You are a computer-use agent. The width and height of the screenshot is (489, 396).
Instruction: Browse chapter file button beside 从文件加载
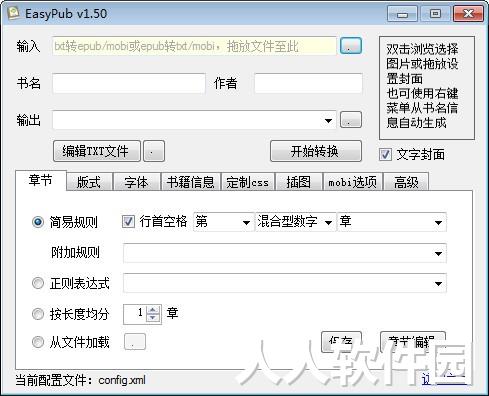(135, 342)
